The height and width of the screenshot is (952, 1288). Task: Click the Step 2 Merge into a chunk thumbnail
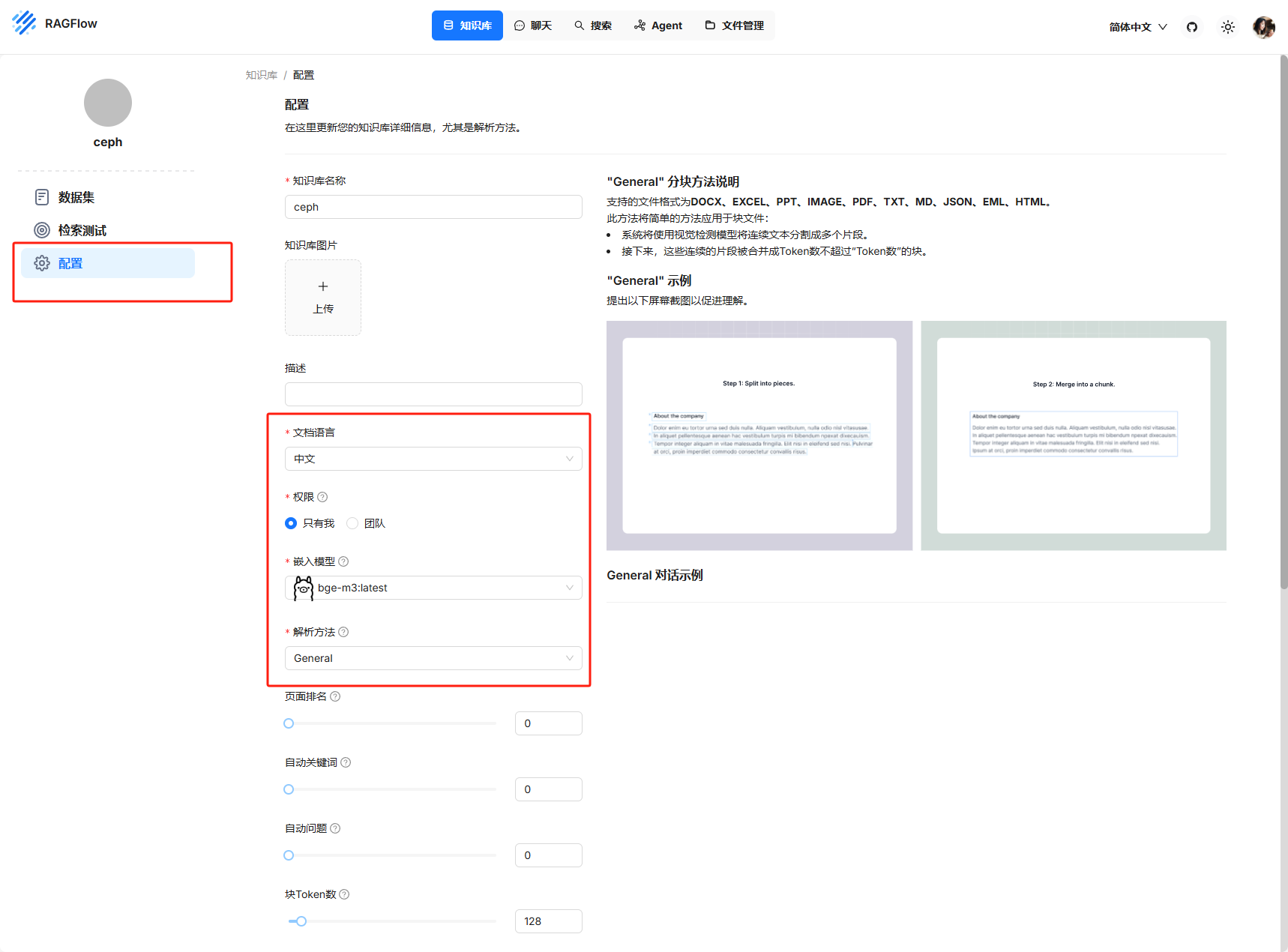[1074, 436]
